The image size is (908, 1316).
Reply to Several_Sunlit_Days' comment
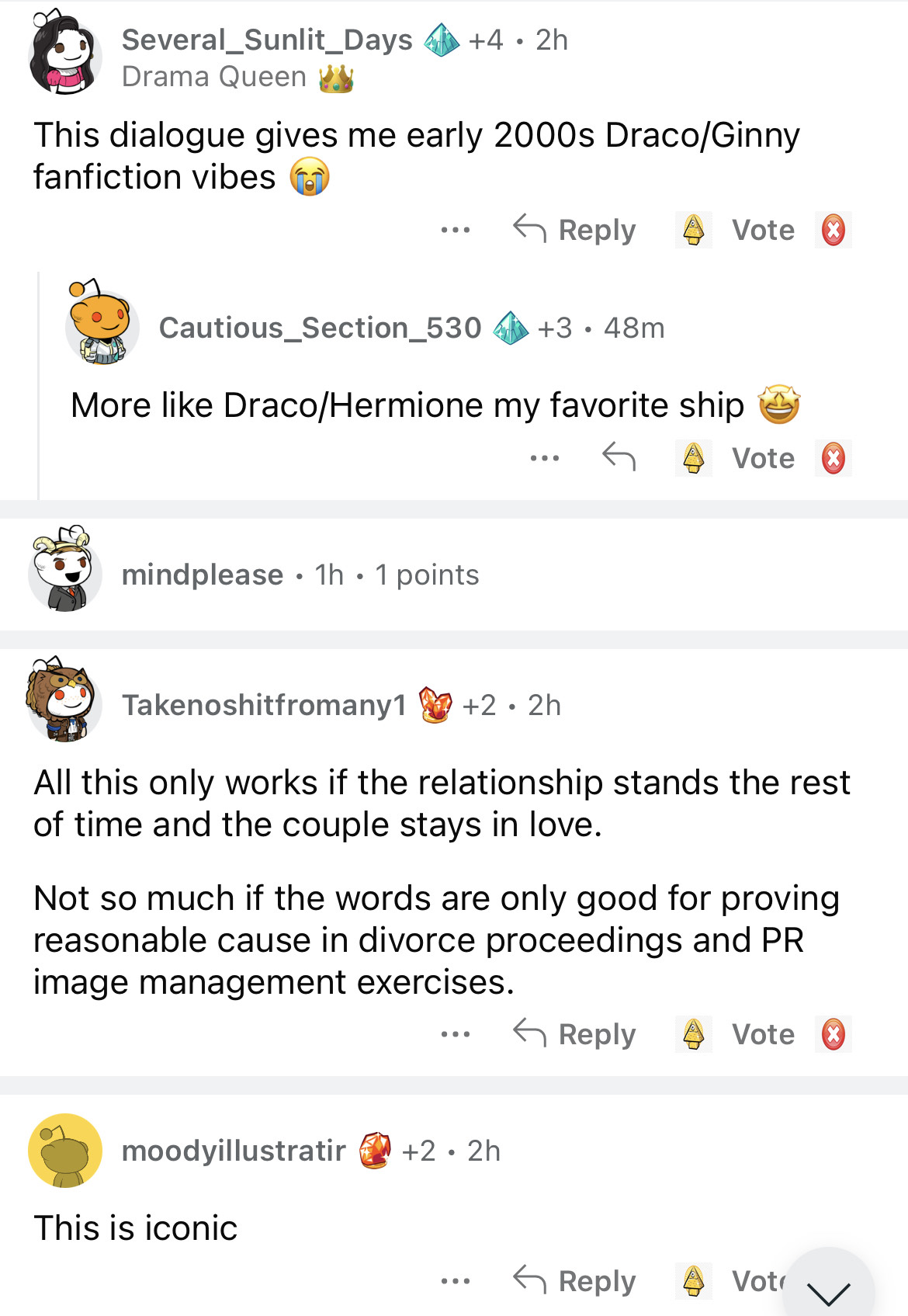tap(574, 231)
